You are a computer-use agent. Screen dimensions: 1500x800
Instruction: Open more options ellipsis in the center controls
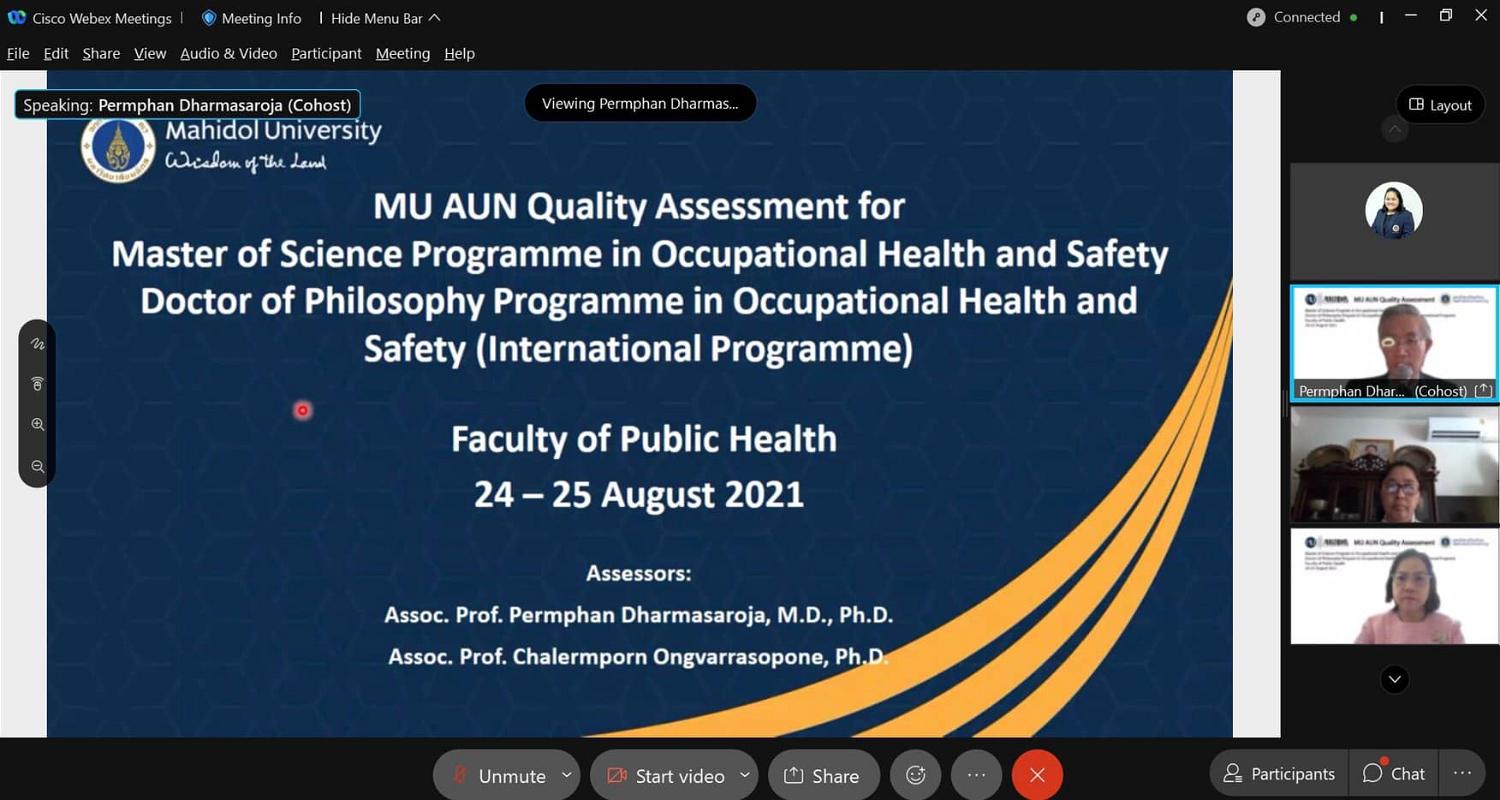[x=976, y=775]
